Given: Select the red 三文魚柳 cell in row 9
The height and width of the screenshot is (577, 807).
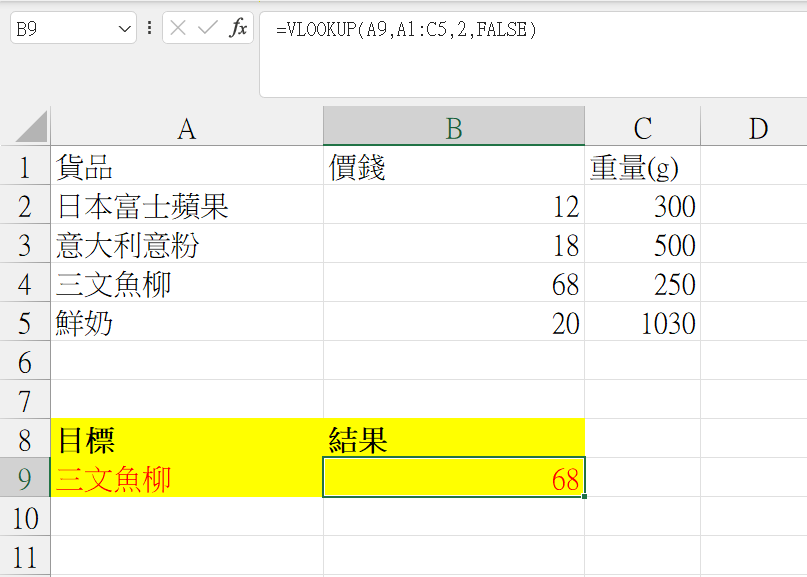Looking at the screenshot, I should coord(186,479).
